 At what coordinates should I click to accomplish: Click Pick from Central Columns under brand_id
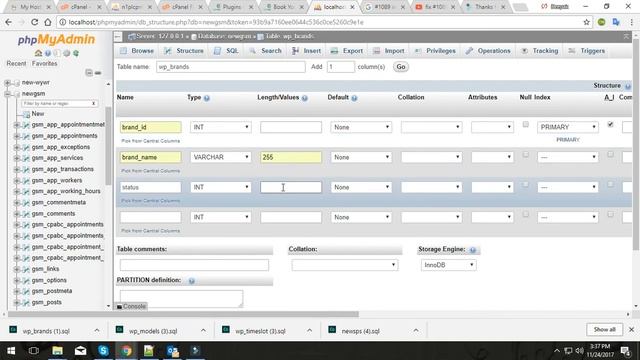click(150, 141)
